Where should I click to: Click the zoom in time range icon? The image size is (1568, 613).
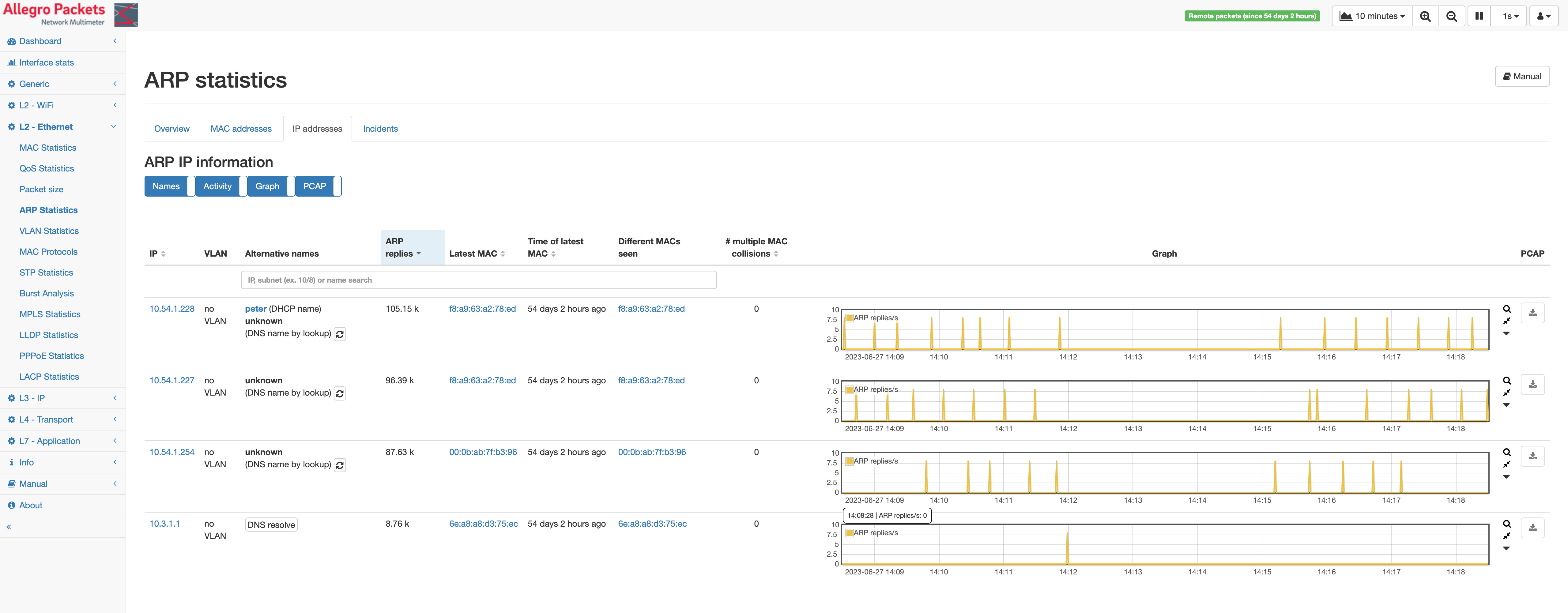click(1425, 17)
